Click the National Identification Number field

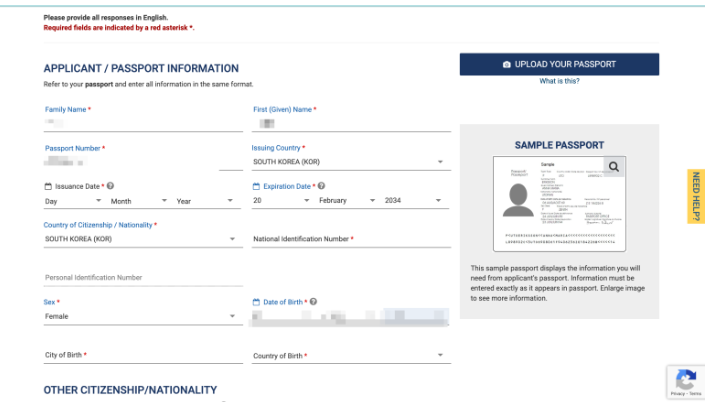(x=351, y=239)
